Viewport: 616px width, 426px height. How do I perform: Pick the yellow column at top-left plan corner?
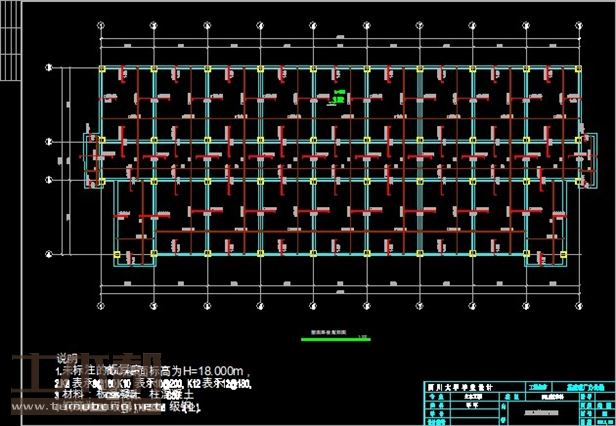[x=102, y=70]
